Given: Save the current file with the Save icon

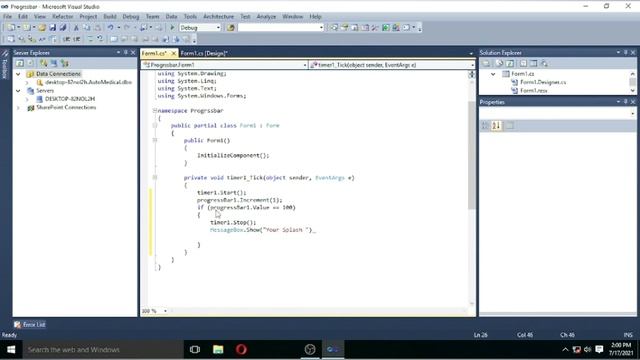Looking at the screenshot, I should (x=52, y=28).
